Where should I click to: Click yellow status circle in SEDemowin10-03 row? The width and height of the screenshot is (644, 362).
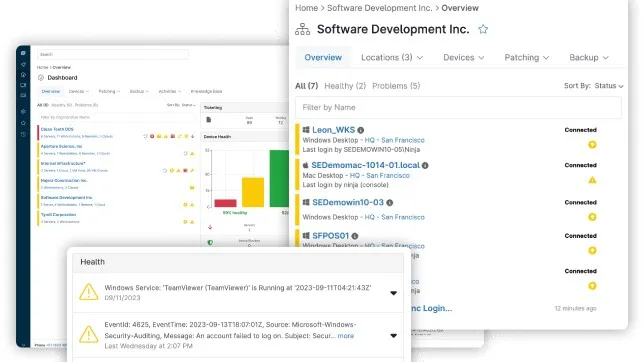[x=592, y=217]
